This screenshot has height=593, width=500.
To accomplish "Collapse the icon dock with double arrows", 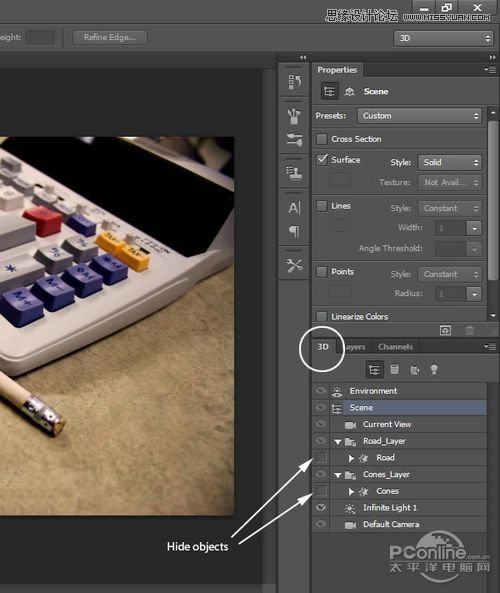I will (303, 57).
